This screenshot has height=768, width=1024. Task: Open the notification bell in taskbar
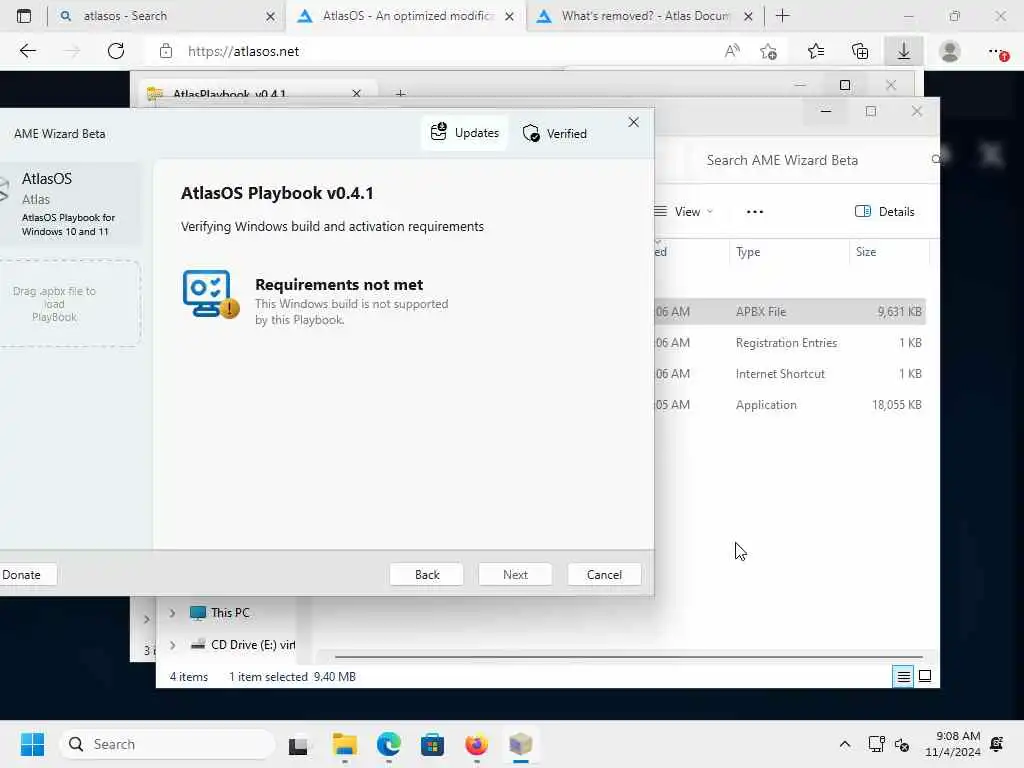point(997,744)
